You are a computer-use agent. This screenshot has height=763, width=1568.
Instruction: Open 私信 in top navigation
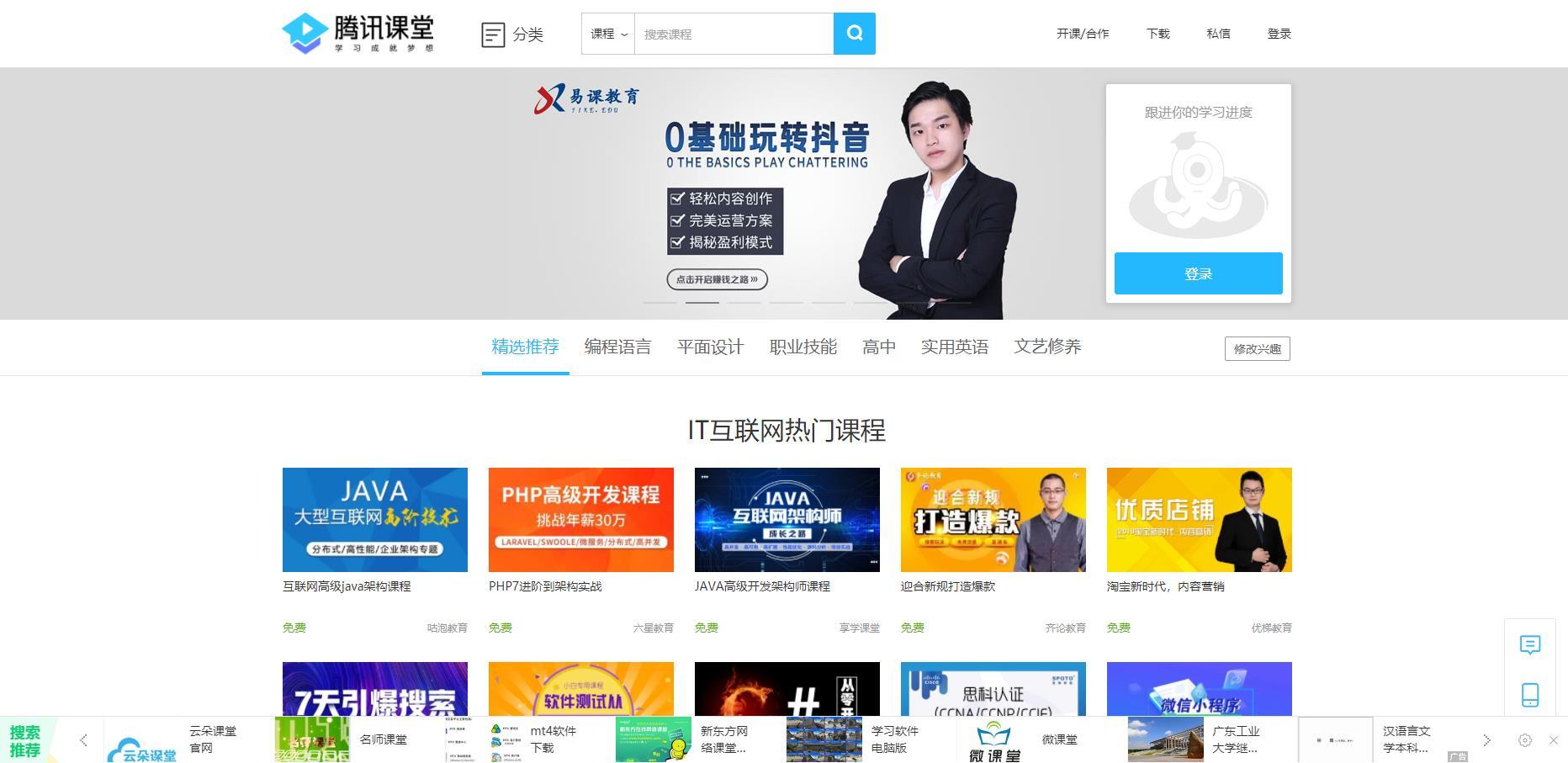pos(1218,34)
